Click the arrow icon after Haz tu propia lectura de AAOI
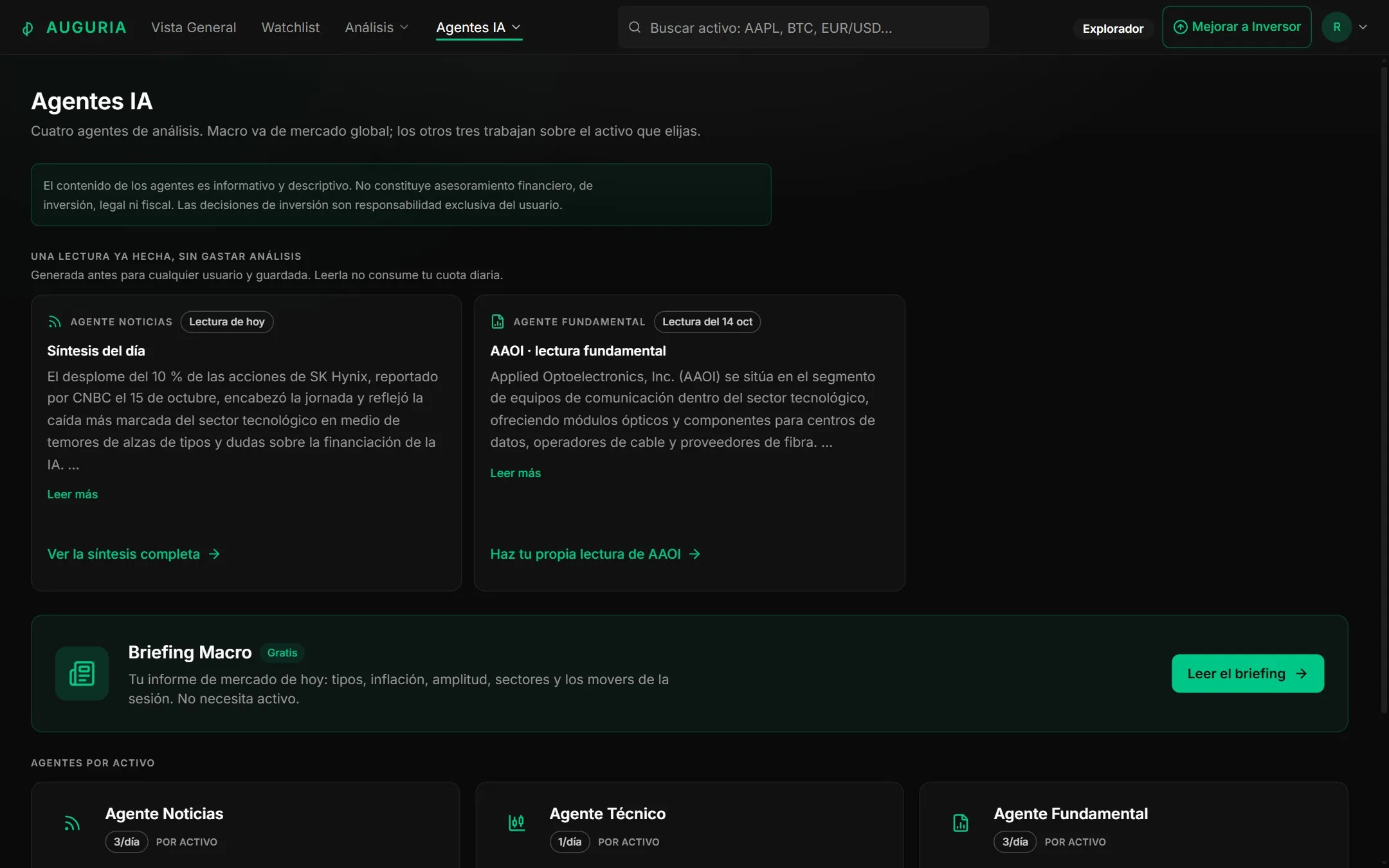Screen dimensions: 1389x868 694,554
